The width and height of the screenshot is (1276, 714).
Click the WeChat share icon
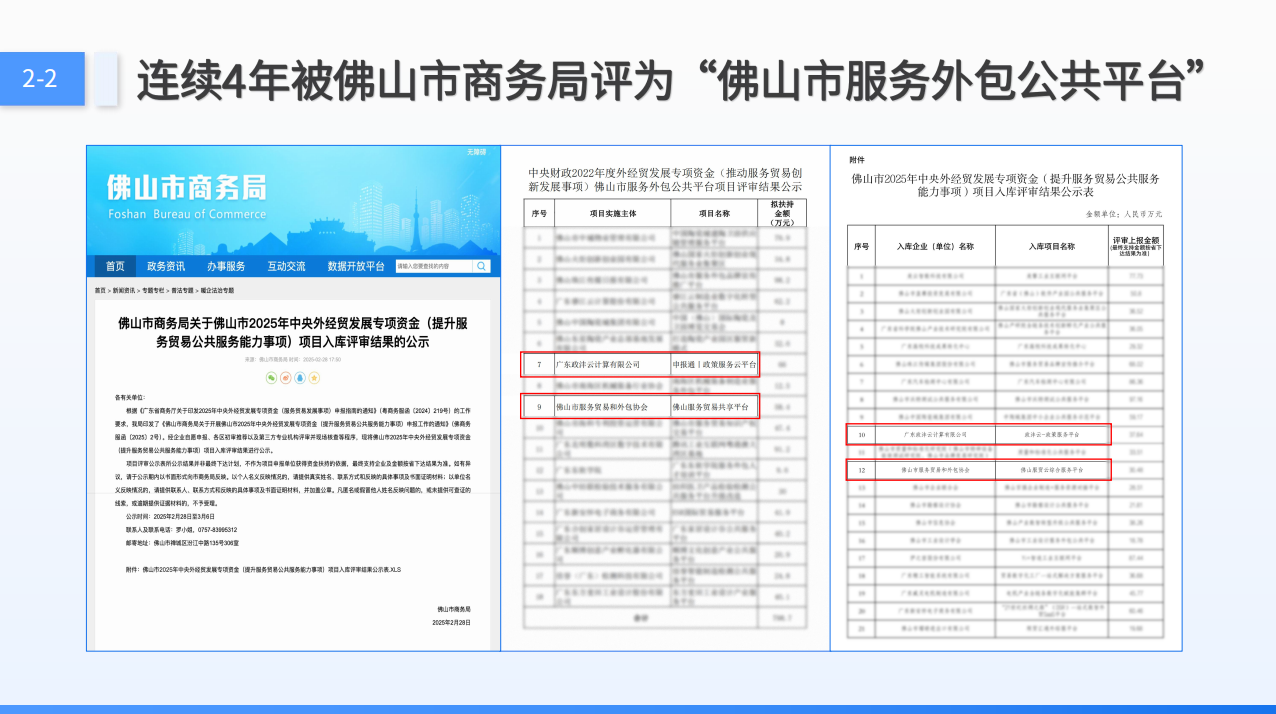point(271,378)
